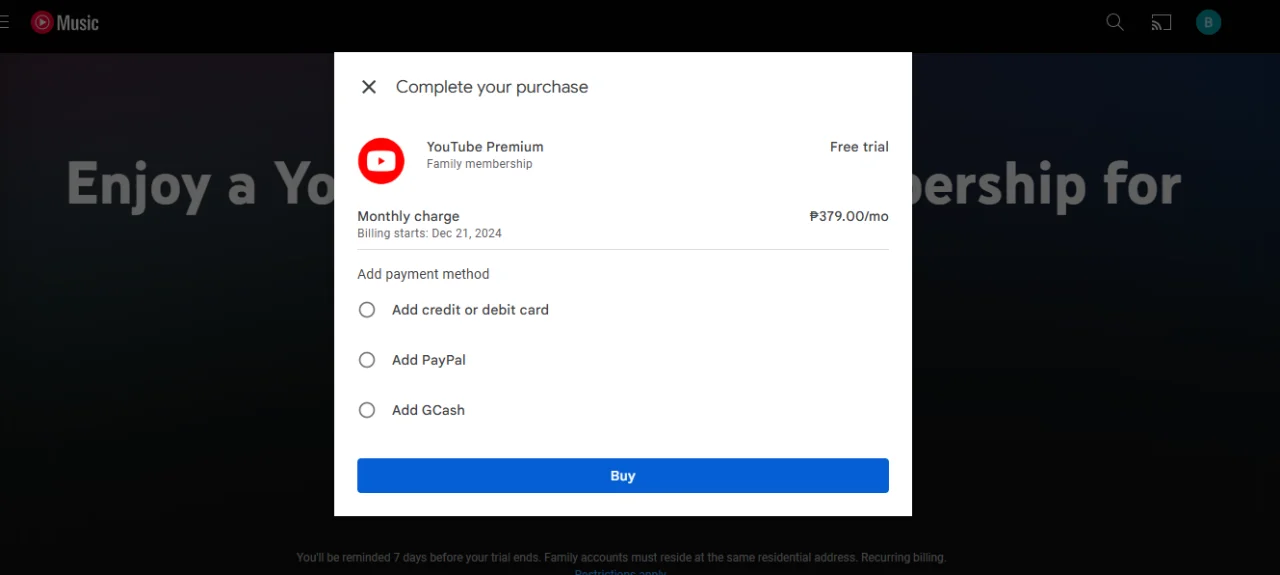Select Add GCash radio button
Image resolution: width=1280 pixels, height=575 pixels.
pyautogui.click(x=367, y=410)
